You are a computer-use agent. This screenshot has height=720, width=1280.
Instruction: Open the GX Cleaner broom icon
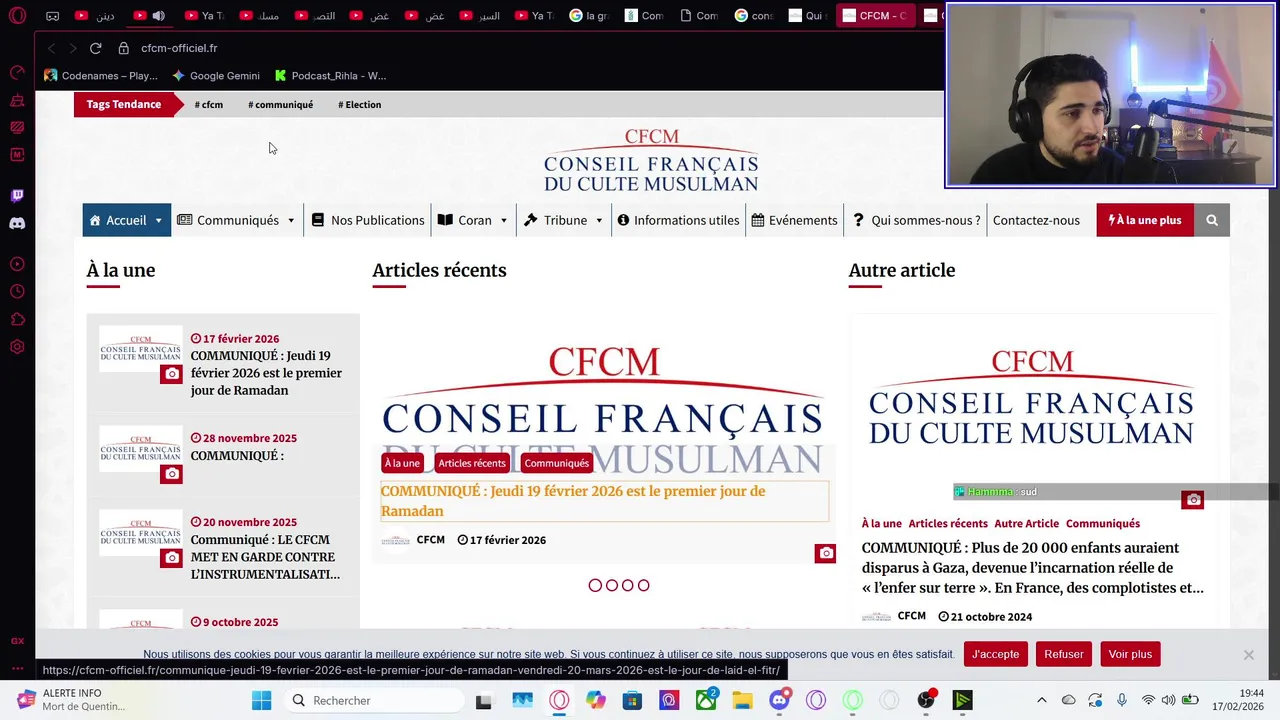(x=17, y=100)
